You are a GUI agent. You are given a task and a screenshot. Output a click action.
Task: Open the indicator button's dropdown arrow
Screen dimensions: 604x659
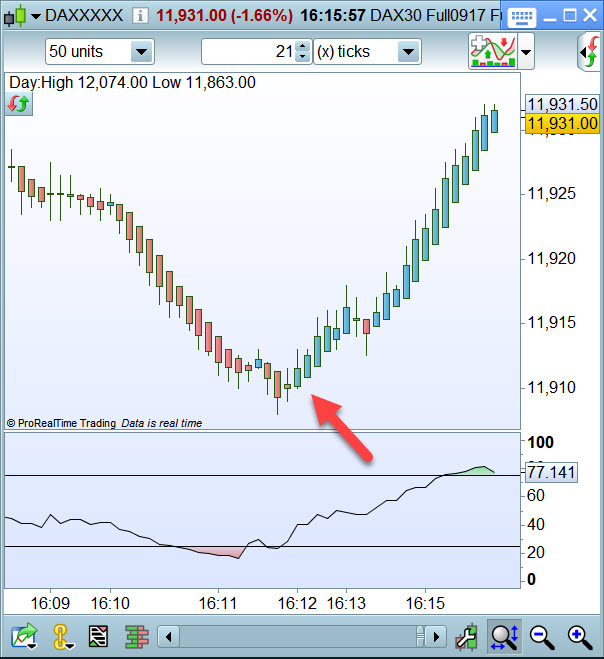click(x=526, y=52)
